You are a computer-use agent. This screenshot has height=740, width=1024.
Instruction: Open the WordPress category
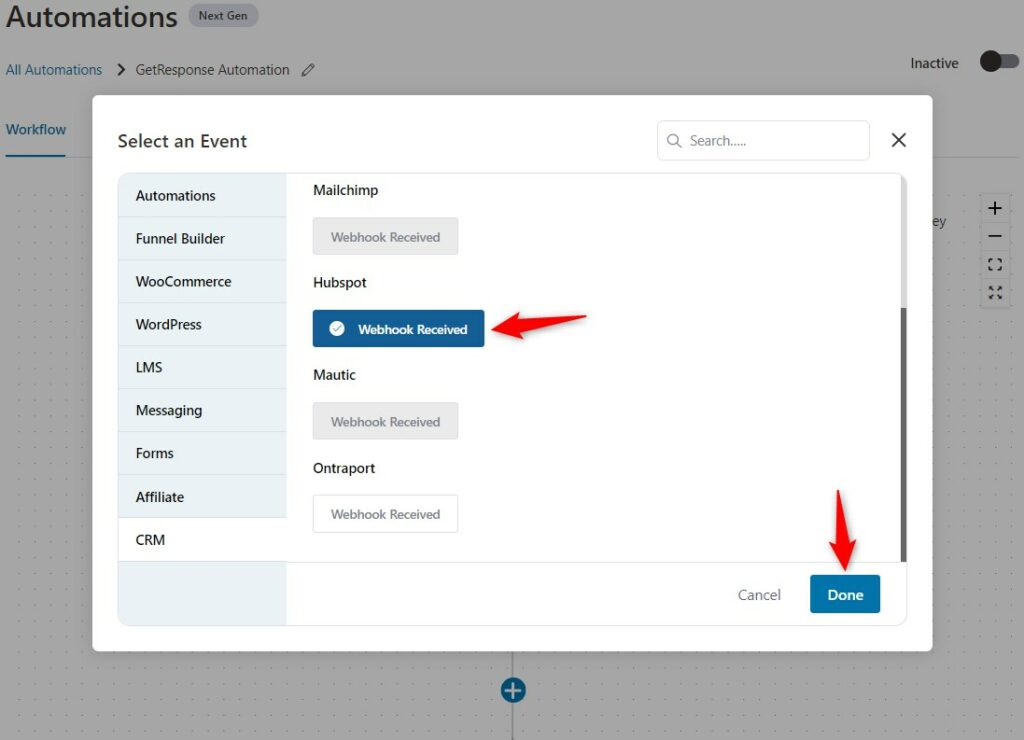coord(202,325)
